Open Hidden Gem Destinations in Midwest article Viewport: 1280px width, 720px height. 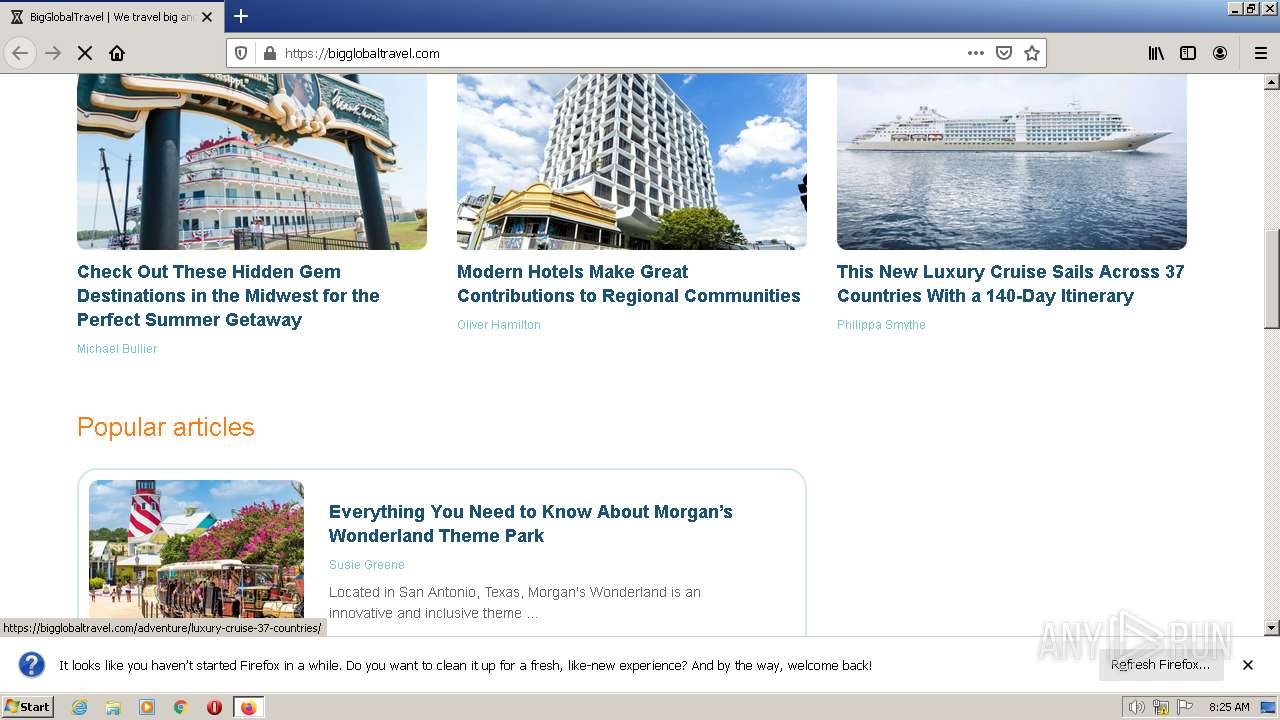[x=228, y=296]
